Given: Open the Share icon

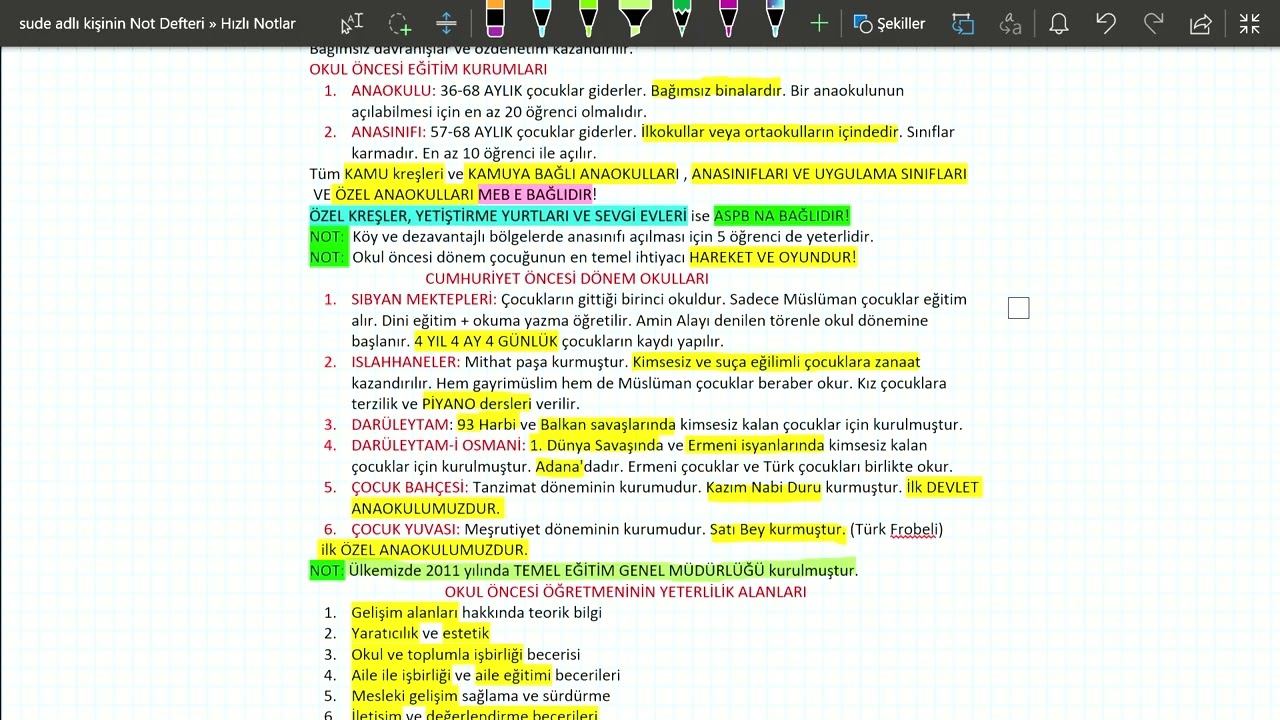Looking at the screenshot, I should pos(1201,23).
